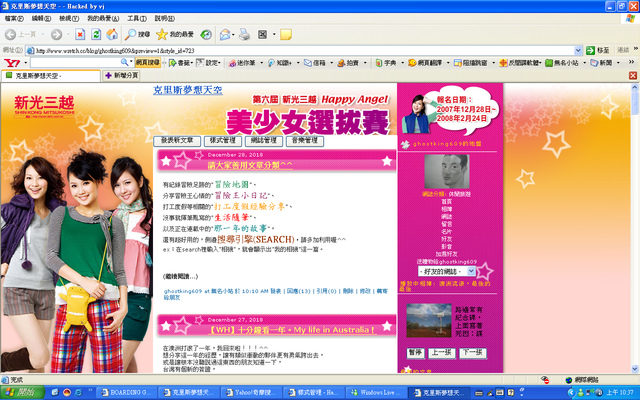Click 阻擋視窗 popup blocker

point(471,63)
